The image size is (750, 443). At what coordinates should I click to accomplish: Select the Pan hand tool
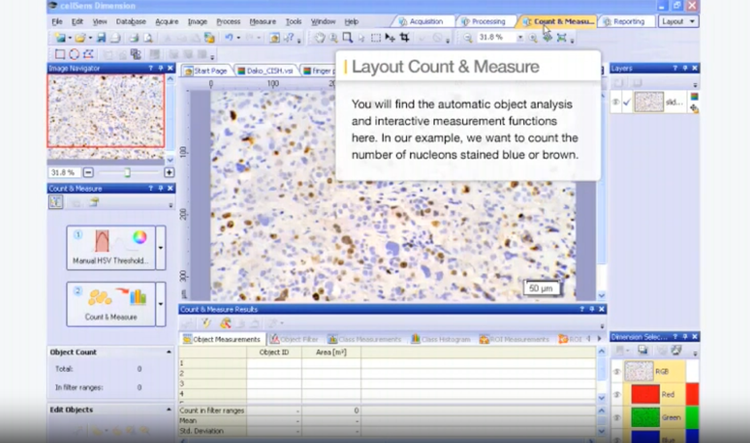pyautogui.click(x=320, y=37)
